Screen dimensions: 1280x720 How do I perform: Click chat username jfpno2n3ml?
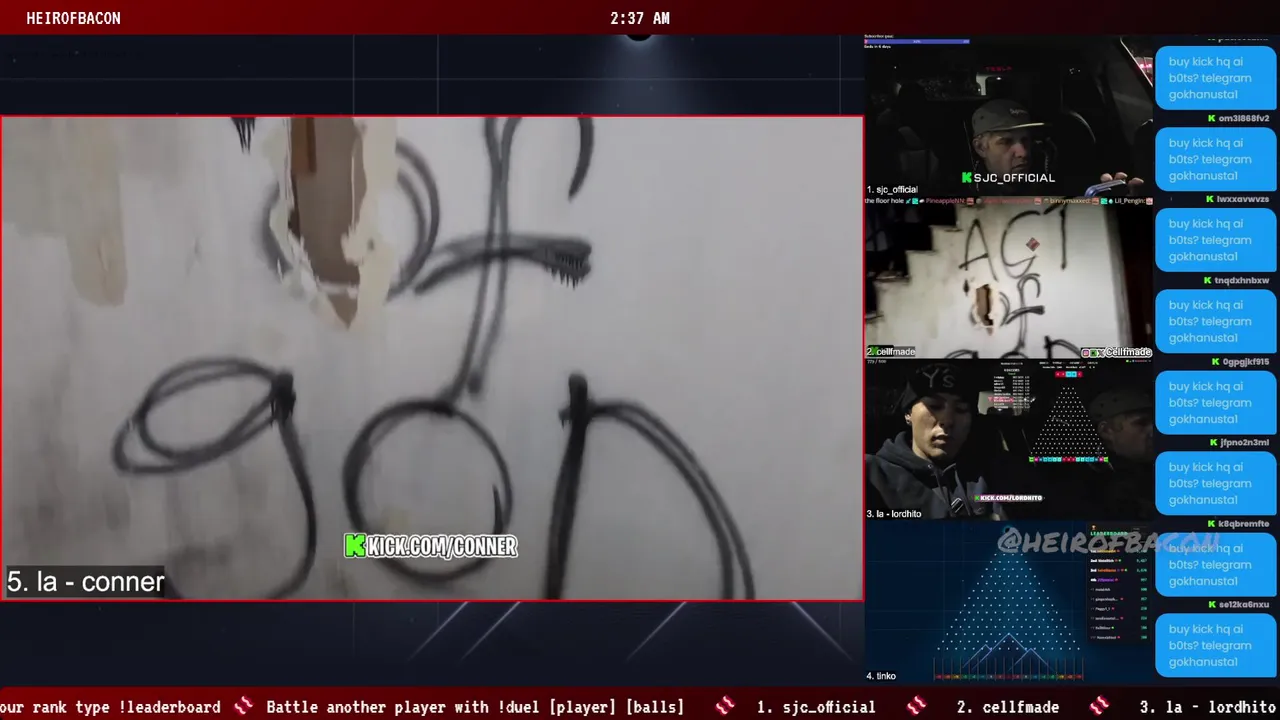coord(1244,442)
